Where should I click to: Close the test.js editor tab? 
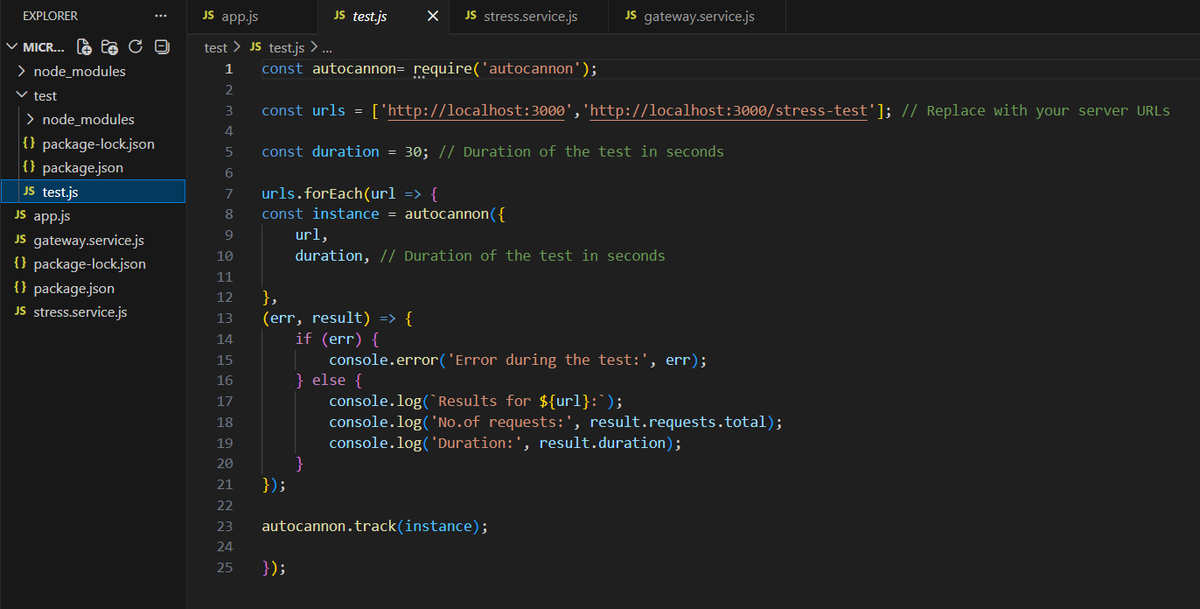tap(433, 16)
